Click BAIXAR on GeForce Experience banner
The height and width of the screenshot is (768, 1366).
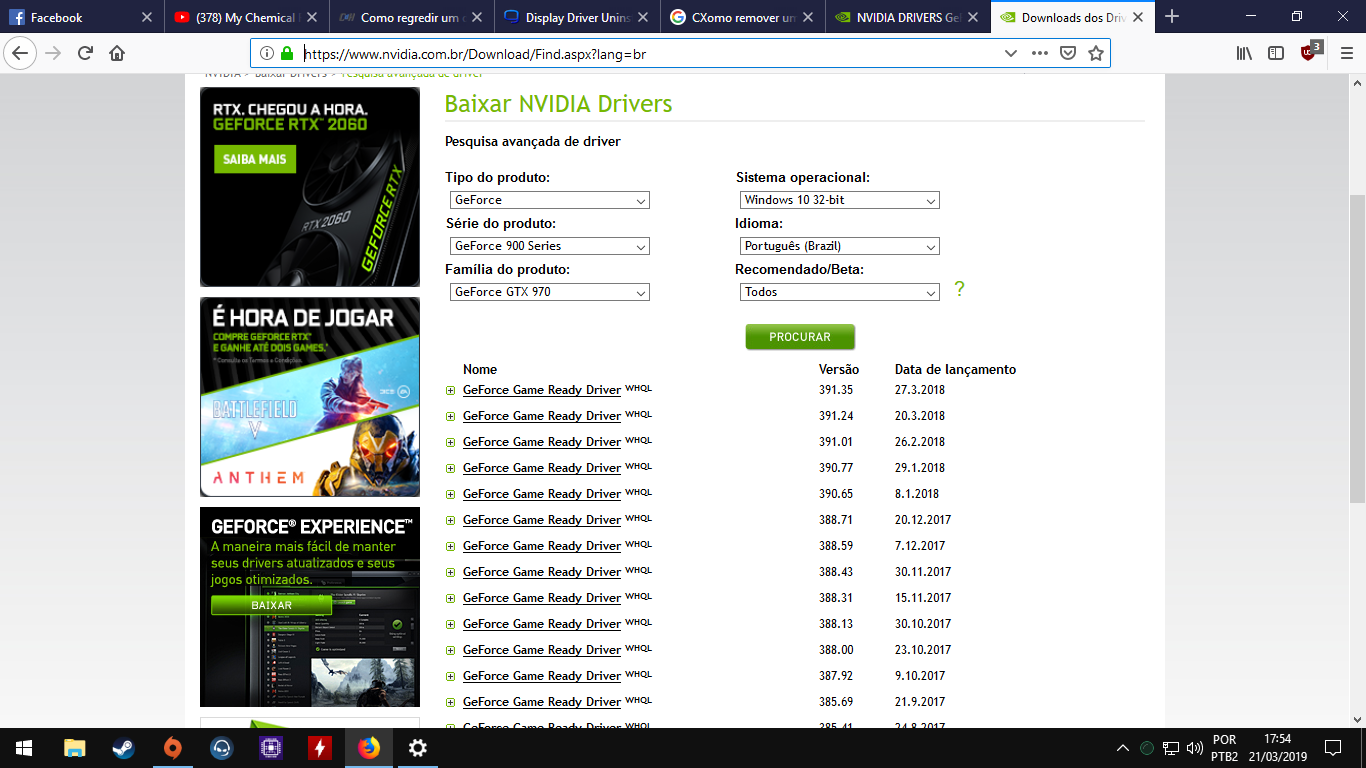(x=271, y=605)
